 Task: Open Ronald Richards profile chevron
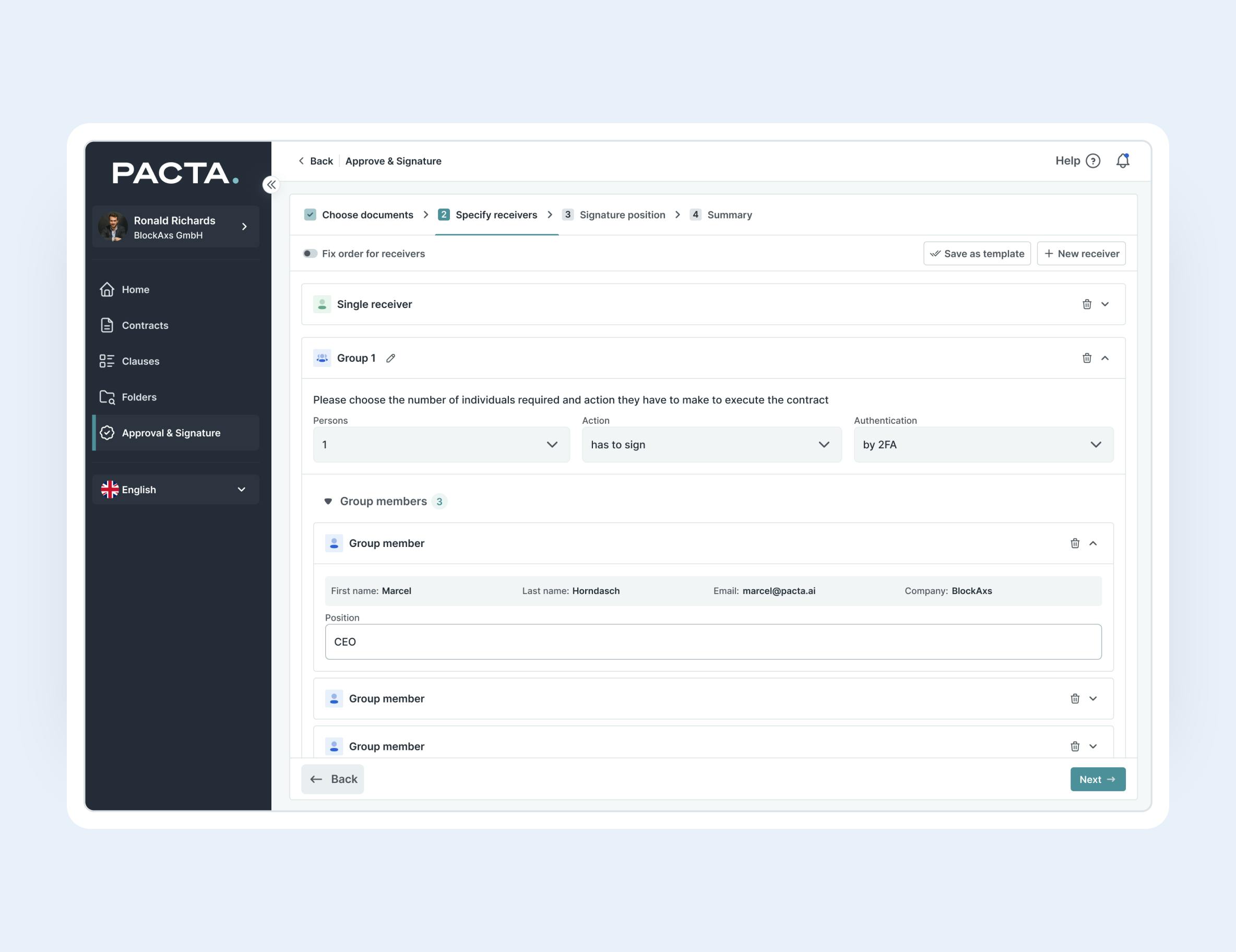[x=244, y=227]
